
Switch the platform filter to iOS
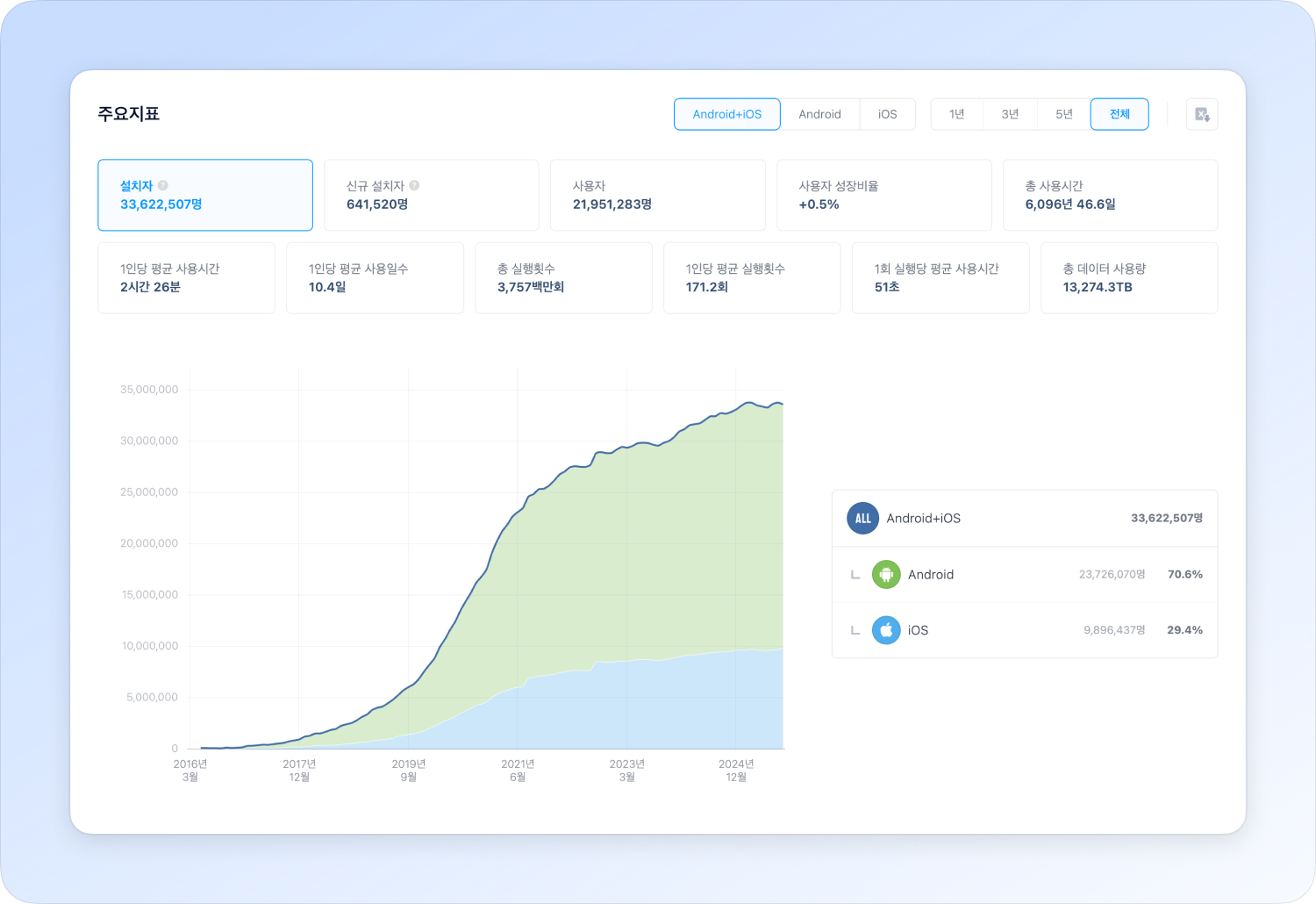(887, 114)
